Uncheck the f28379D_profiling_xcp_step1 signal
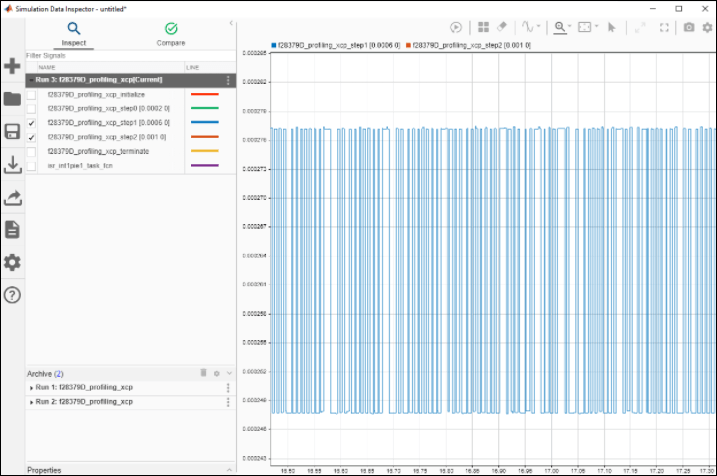This screenshot has width=717, height=476. 31,123
